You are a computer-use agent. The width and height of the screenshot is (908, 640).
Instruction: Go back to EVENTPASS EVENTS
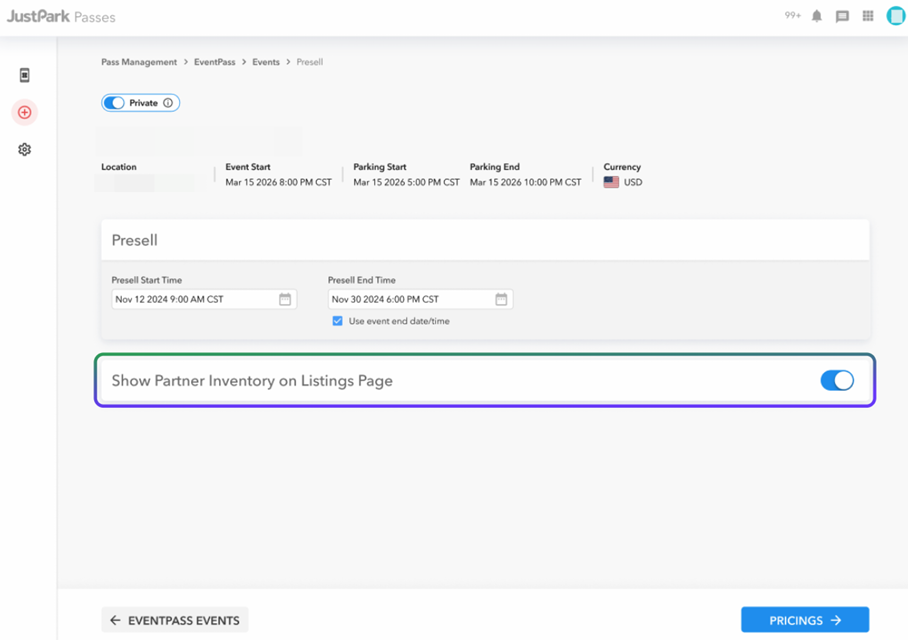(x=175, y=620)
